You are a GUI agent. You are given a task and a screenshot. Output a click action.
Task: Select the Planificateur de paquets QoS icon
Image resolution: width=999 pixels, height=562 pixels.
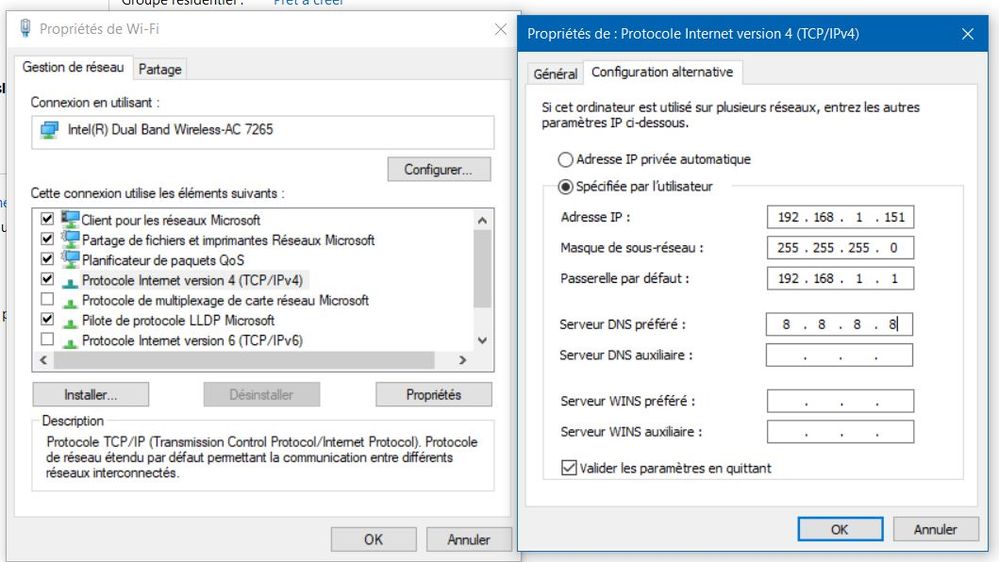click(70, 260)
